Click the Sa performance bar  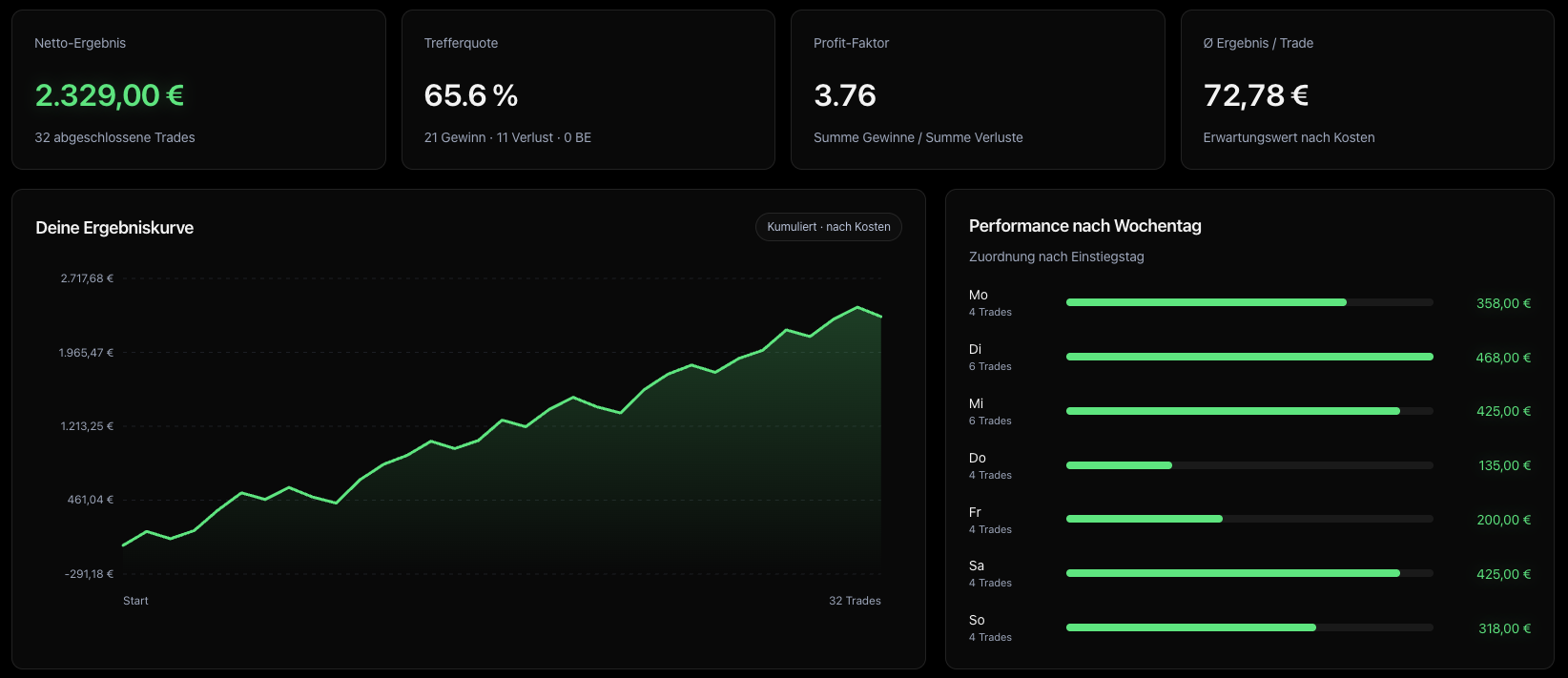pos(1249,573)
